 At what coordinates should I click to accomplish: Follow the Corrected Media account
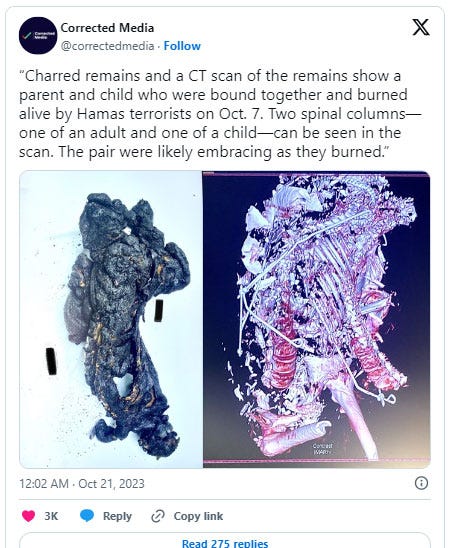182,46
